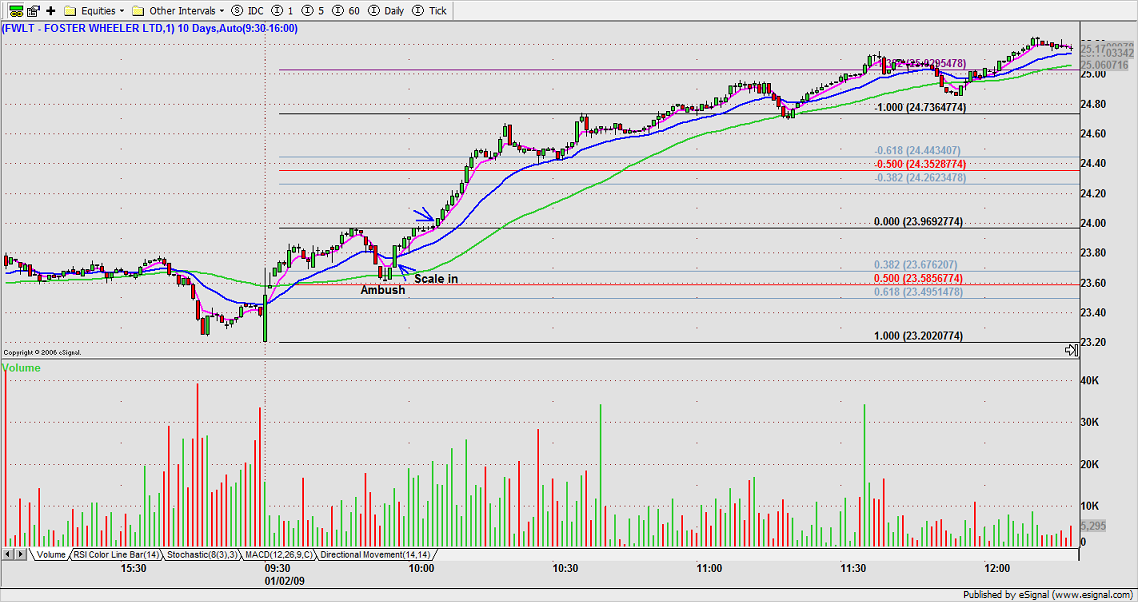The height and width of the screenshot is (602, 1138).
Task: Click the 12:00 time axis label
Action: pyautogui.click(x=998, y=569)
